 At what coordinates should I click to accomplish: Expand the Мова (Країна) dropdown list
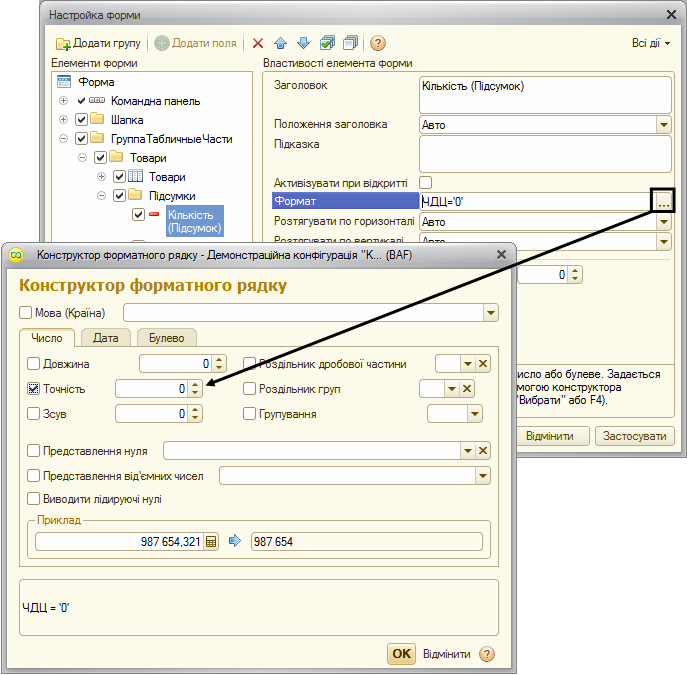(491, 313)
